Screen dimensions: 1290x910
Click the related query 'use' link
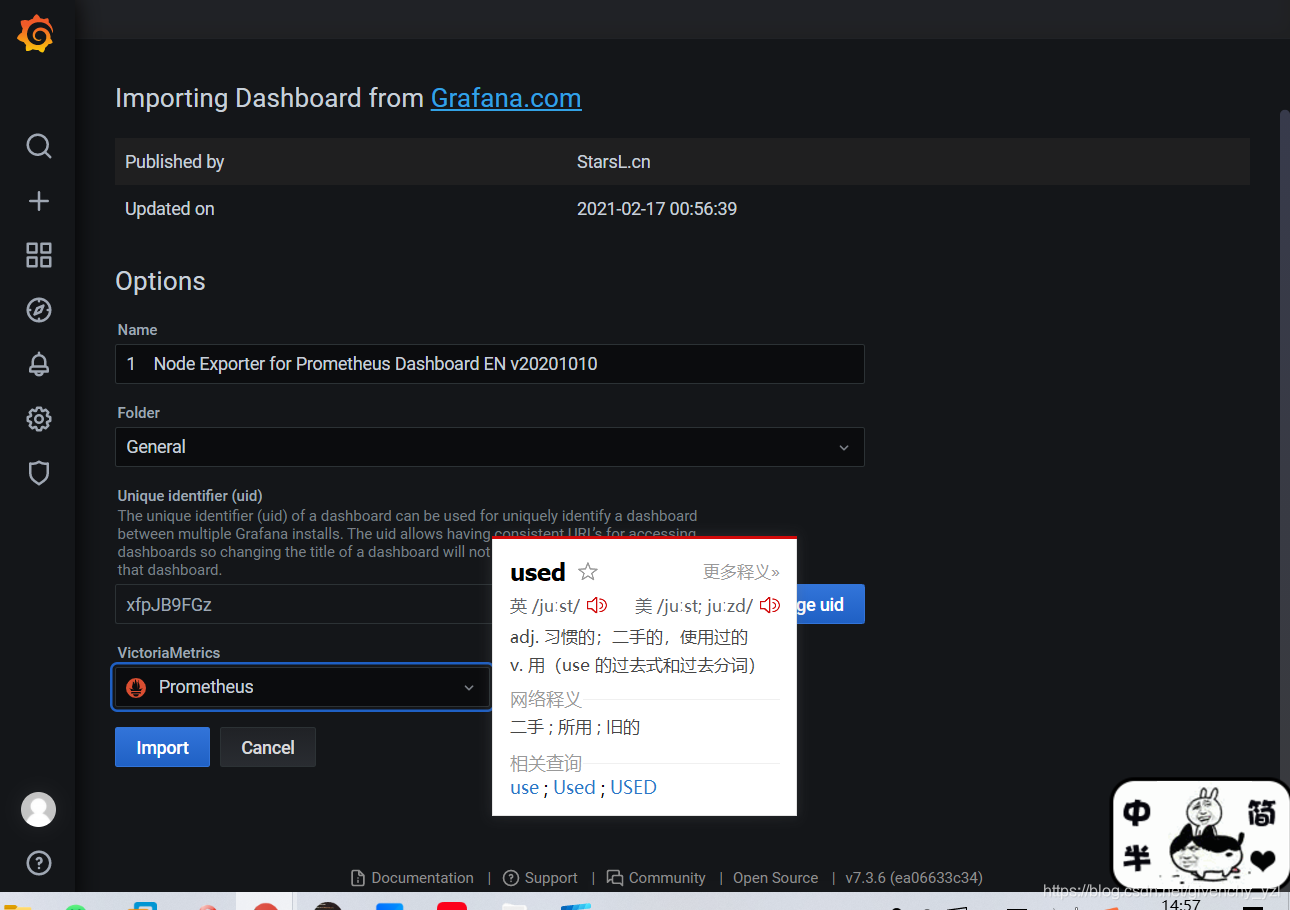click(x=524, y=788)
